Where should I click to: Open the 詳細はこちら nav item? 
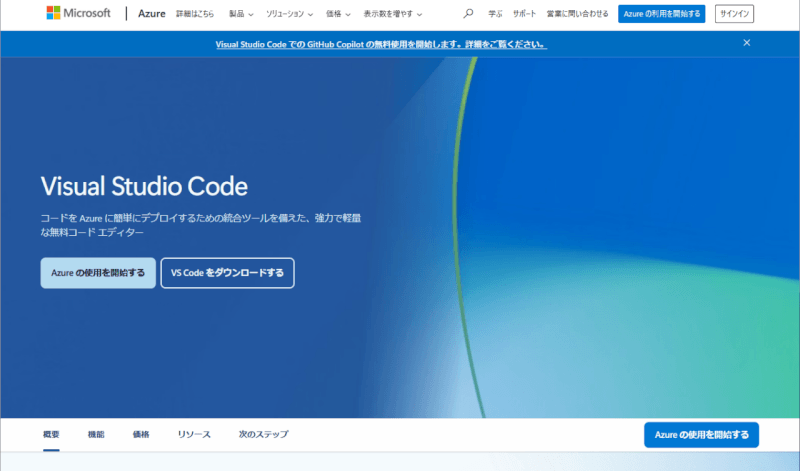click(194, 14)
